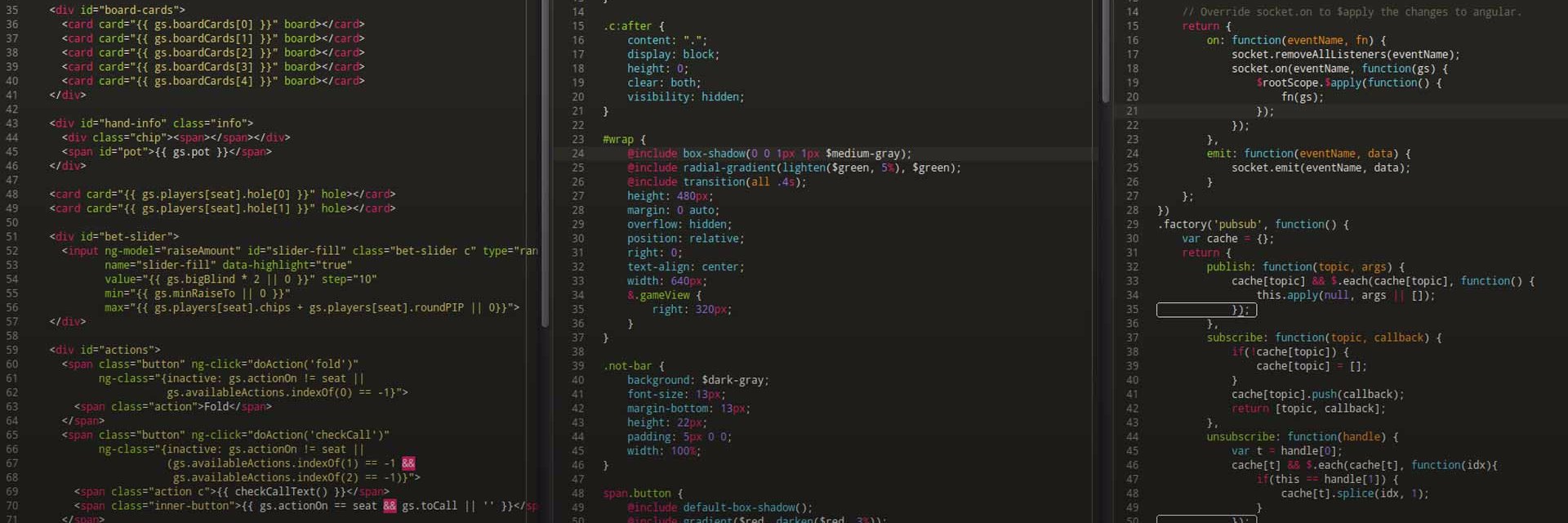The image size is (1568, 523).
Task: Click the content: "." declaration
Action: 667,40
